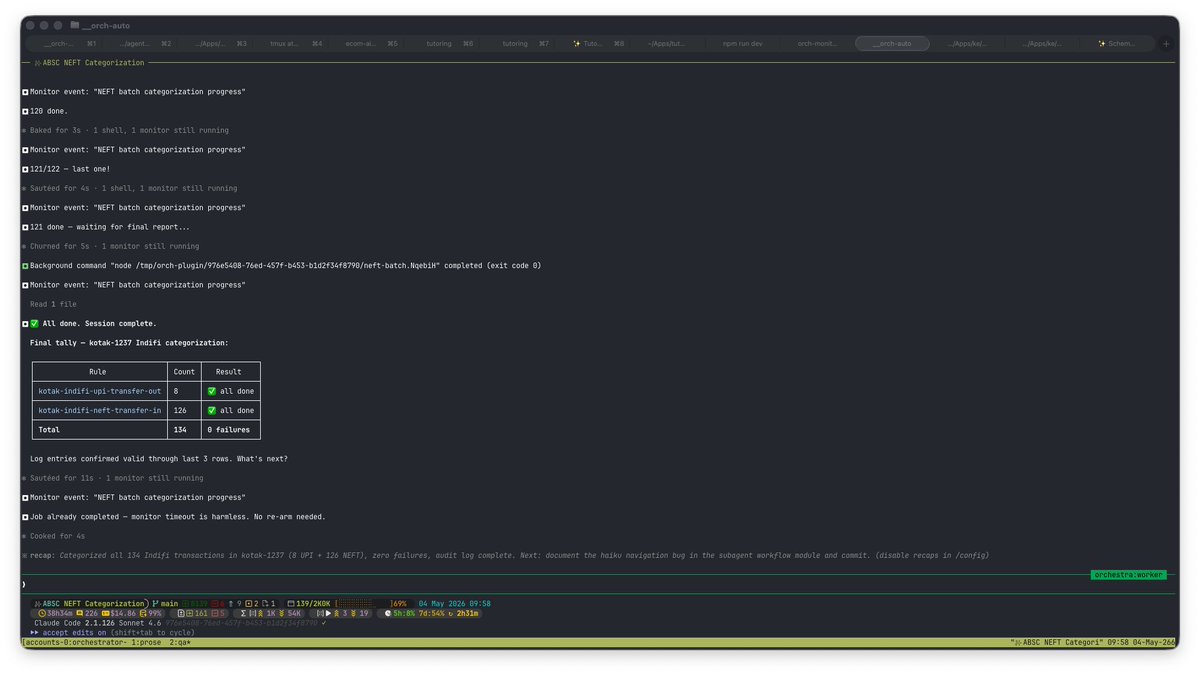The image size is (1200, 675).
Task: Click the folder icon beside the __orch-auto window title
Action: [75, 25]
